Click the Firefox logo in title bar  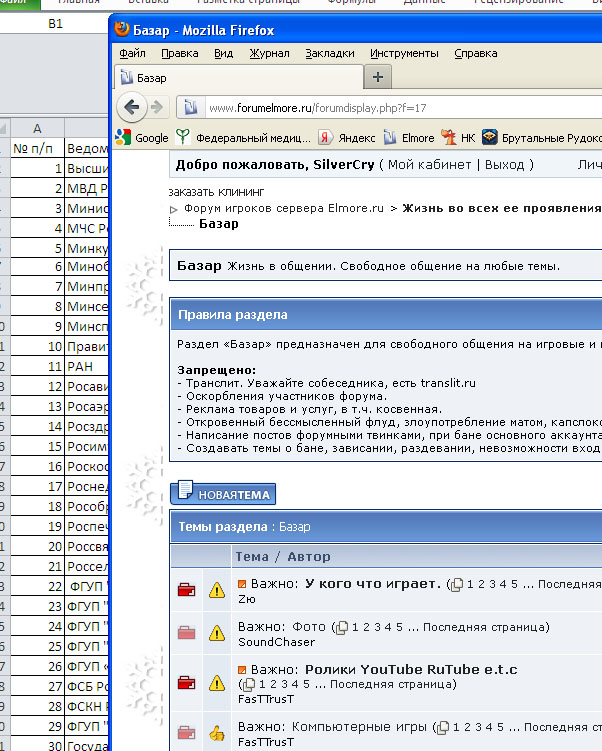pyautogui.click(x=122, y=29)
